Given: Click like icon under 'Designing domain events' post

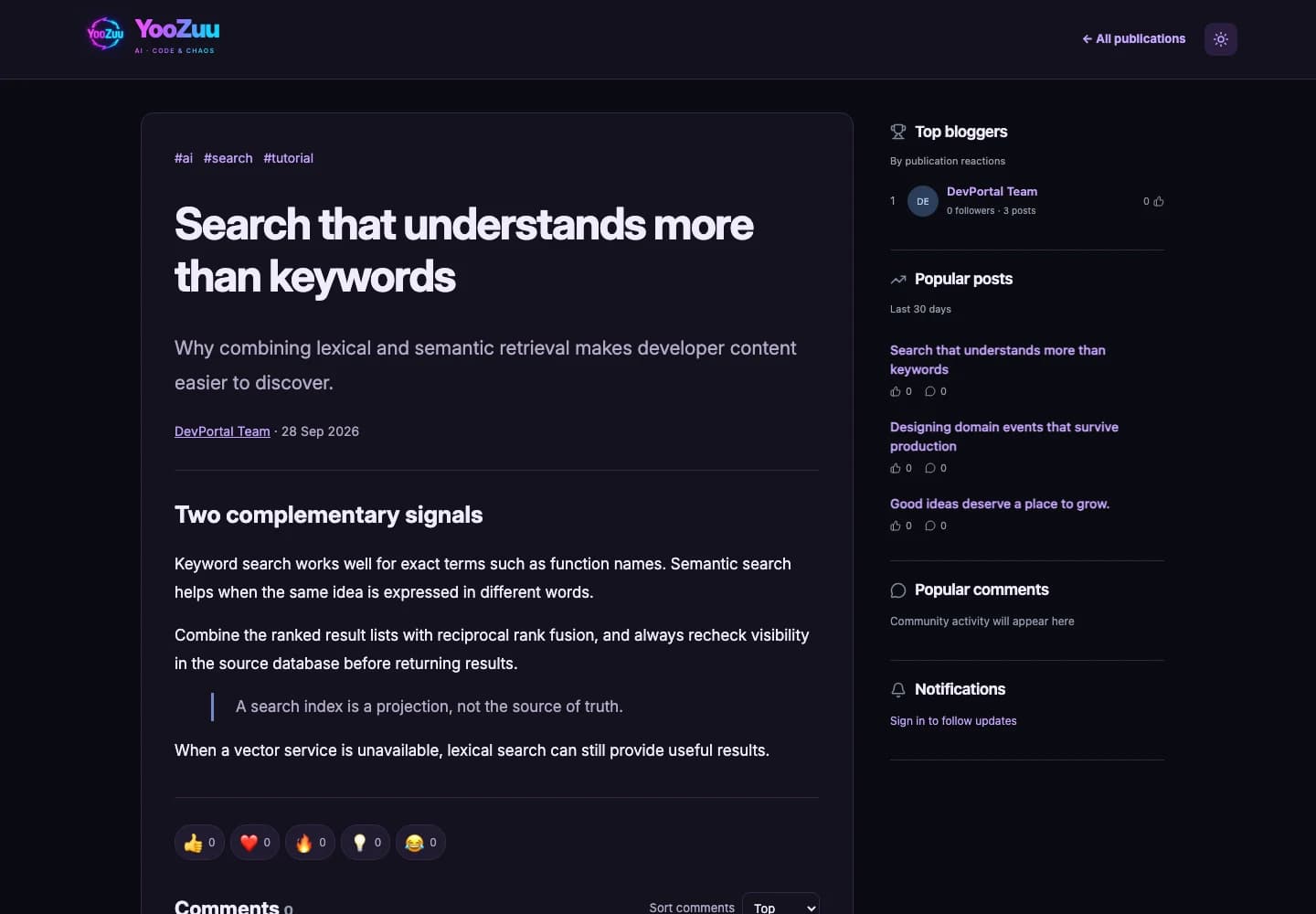Looking at the screenshot, I should tap(896, 468).
